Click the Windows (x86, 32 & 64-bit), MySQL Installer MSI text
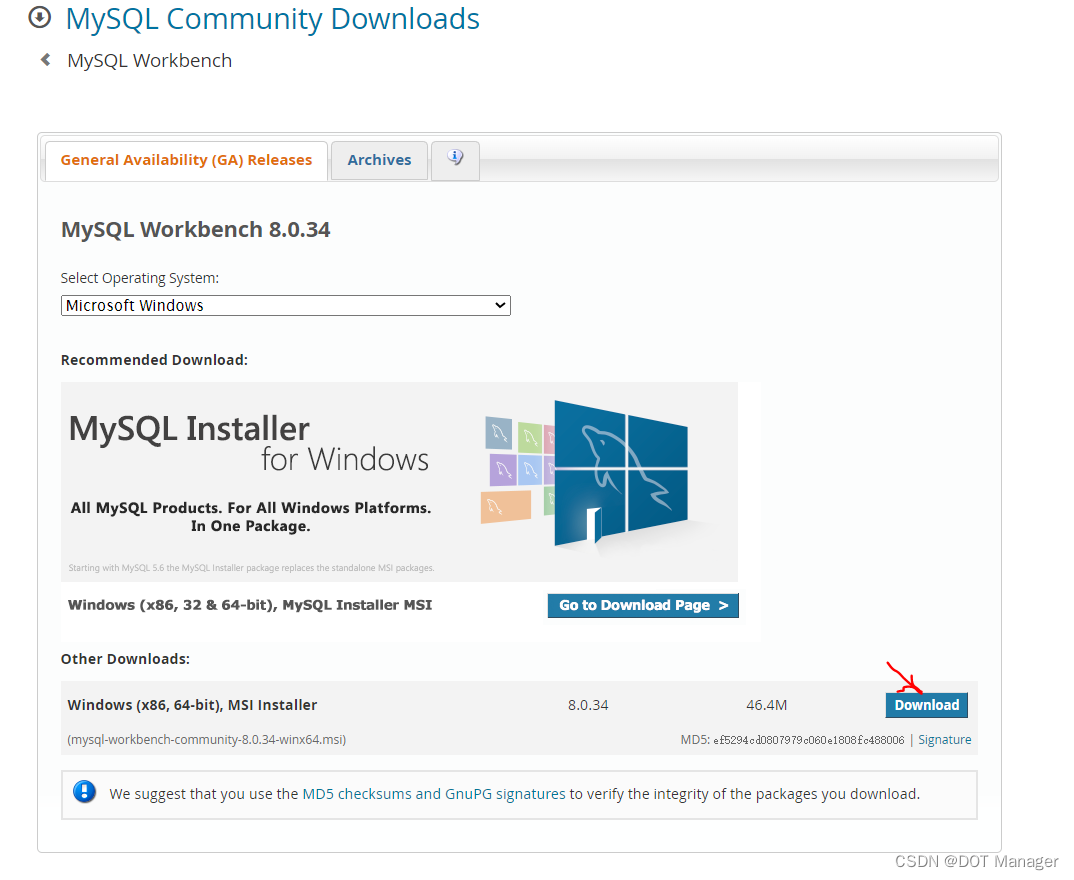The height and width of the screenshot is (880, 1074). coord(250,605)
